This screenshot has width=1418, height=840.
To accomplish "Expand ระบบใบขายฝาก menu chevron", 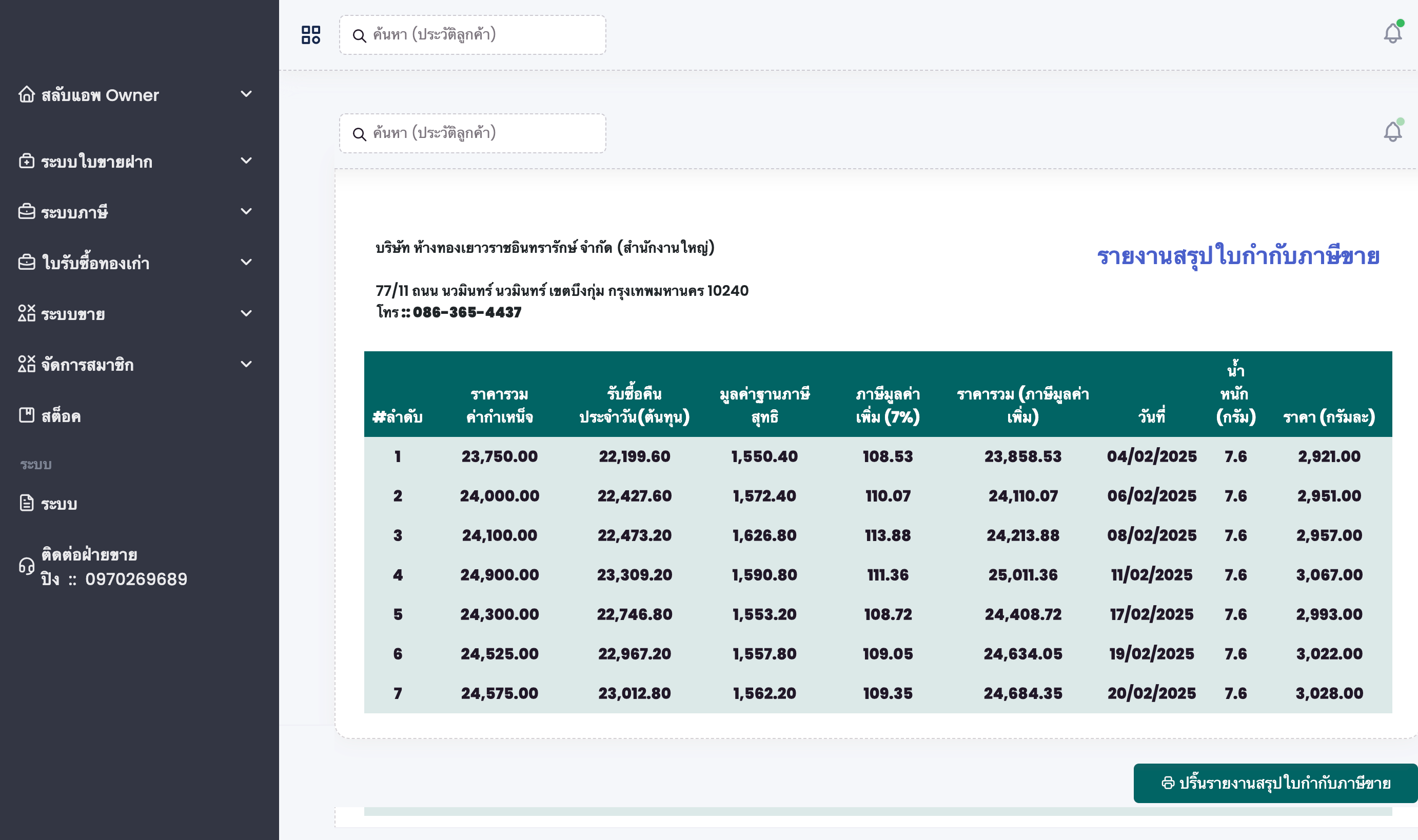I will click(246, 161).
